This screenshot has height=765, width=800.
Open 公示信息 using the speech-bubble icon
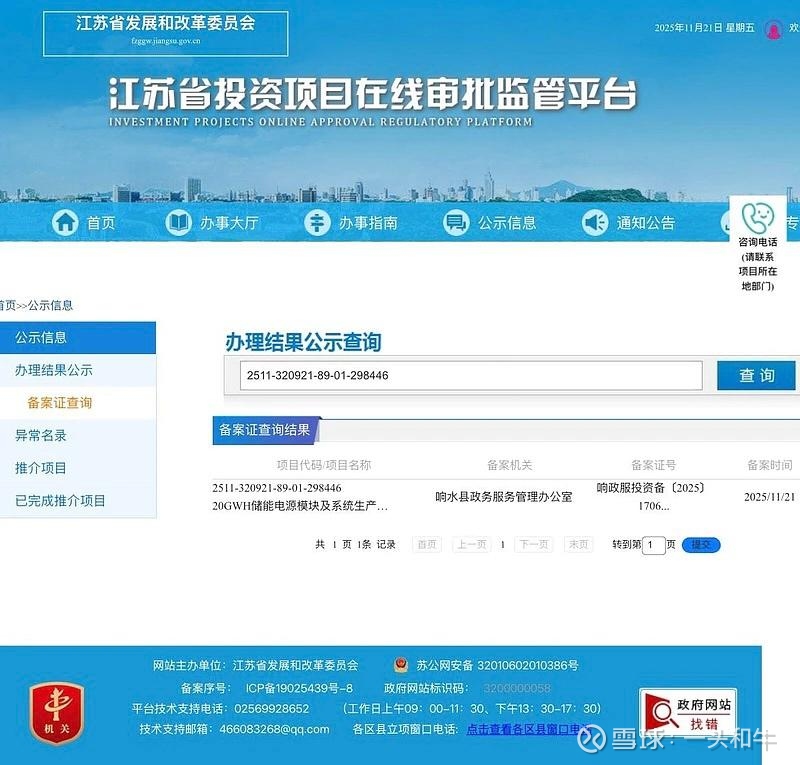(457, 223)
